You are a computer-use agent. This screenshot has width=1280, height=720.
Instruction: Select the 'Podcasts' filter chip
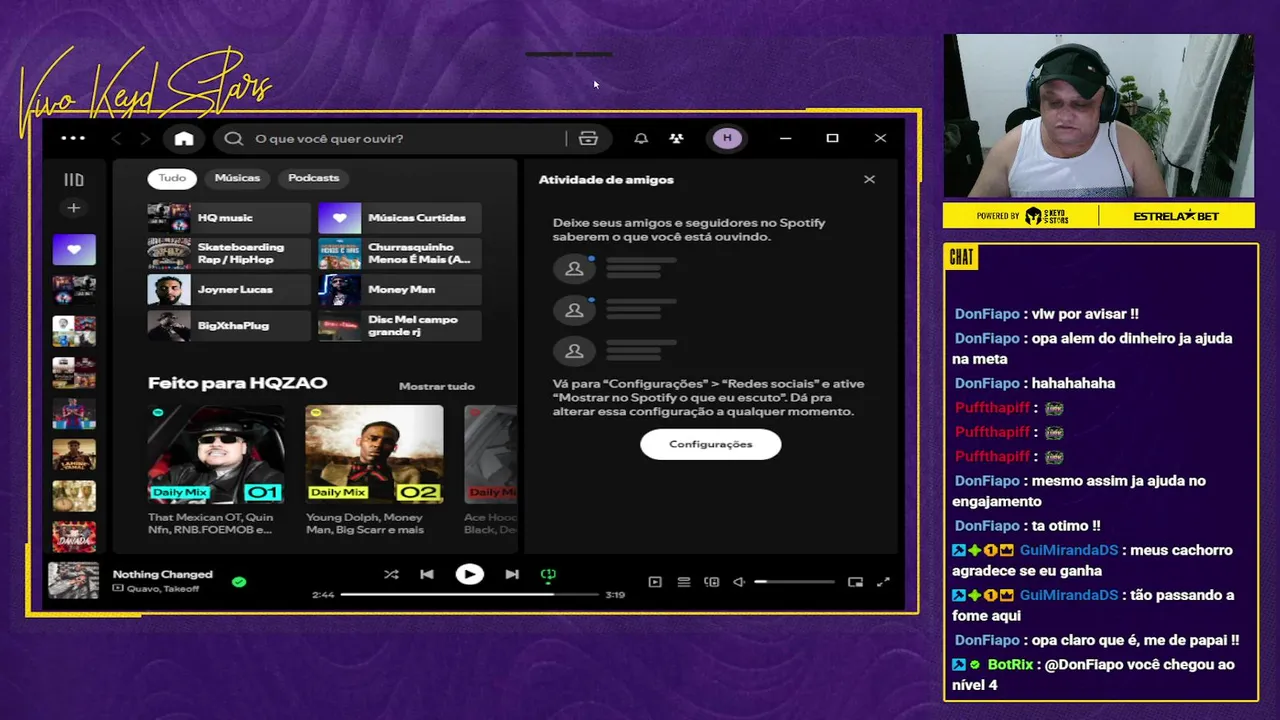(x=314, y=178)
